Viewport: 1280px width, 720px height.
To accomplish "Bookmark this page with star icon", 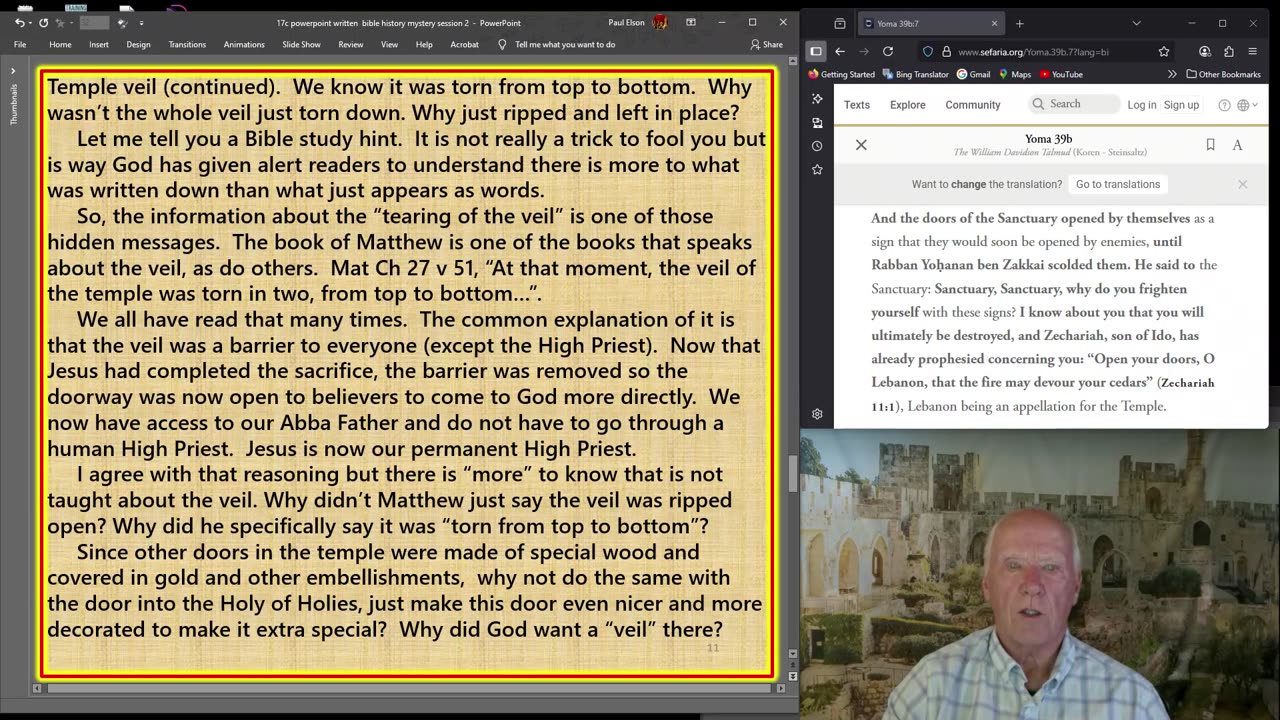I will 1164,51.
